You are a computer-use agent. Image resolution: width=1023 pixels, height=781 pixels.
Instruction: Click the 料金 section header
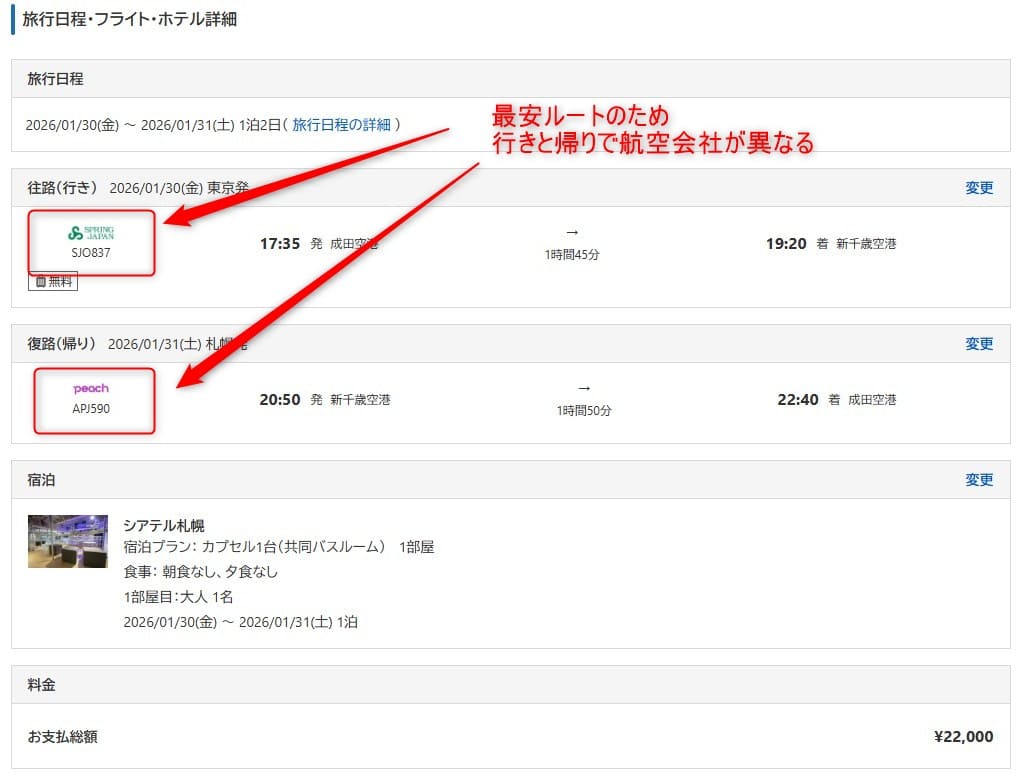(42, 685)
